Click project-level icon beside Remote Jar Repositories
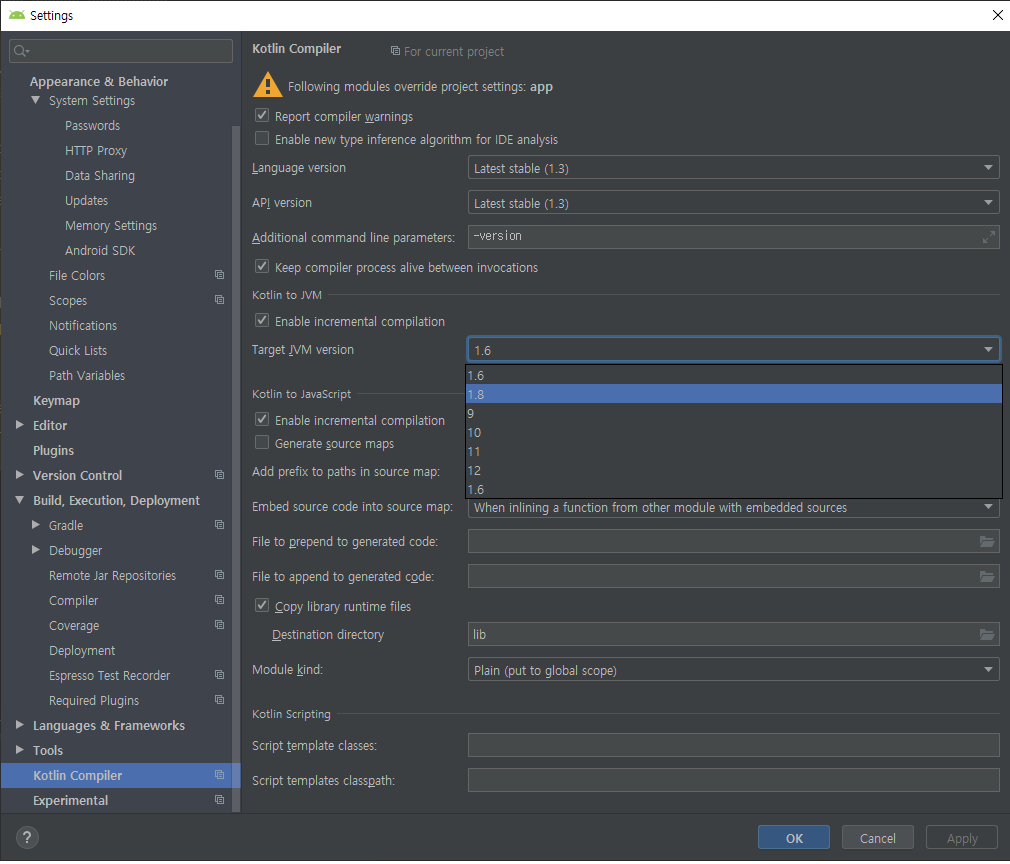Viewport: 1010px width, 864px height. pyautogui.click(x=220, y=575)
